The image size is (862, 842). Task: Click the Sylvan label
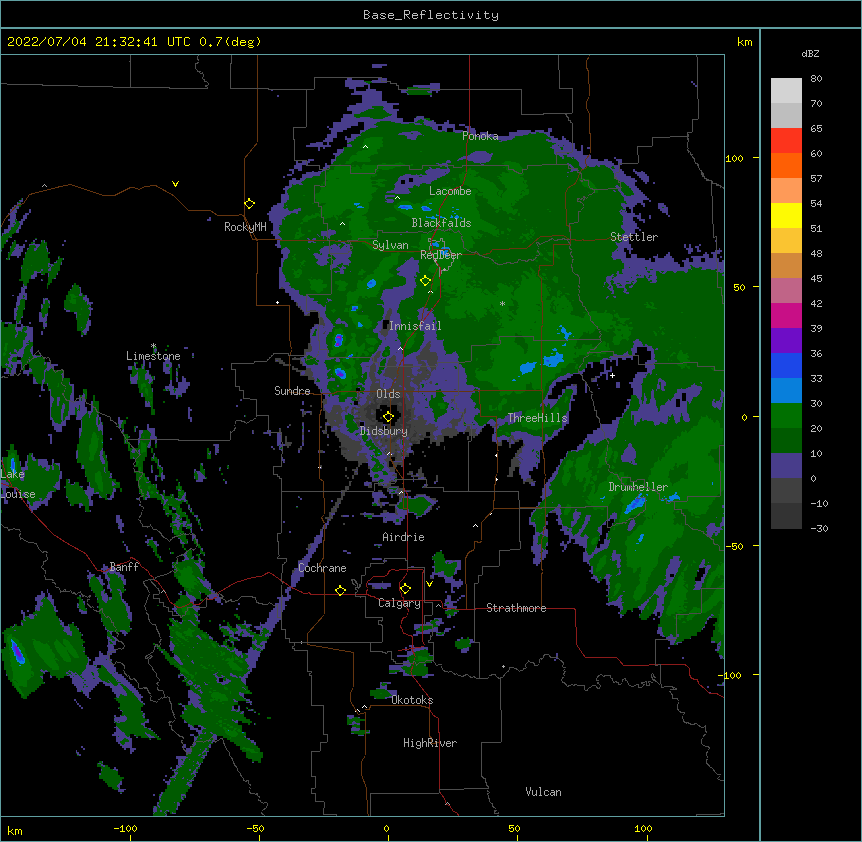click(390, 245)
